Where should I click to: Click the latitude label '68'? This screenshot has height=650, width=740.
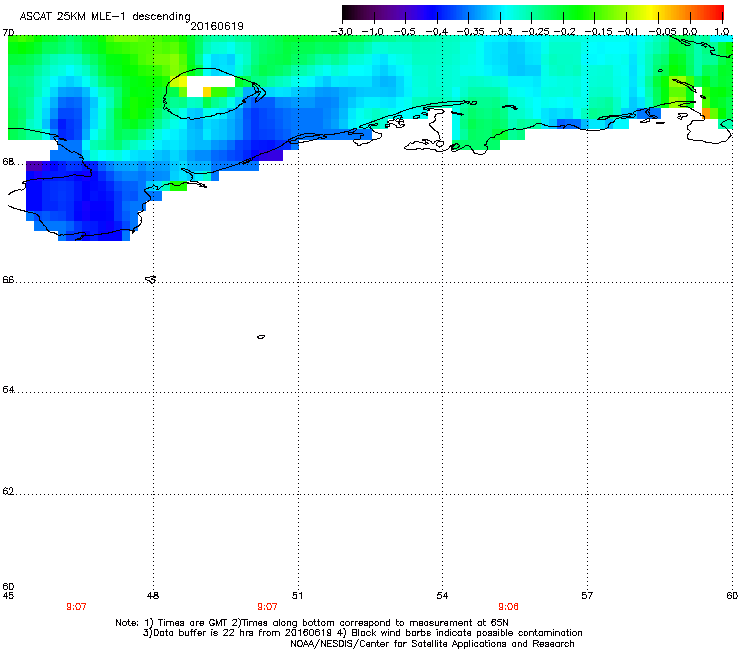coord(8,161)
